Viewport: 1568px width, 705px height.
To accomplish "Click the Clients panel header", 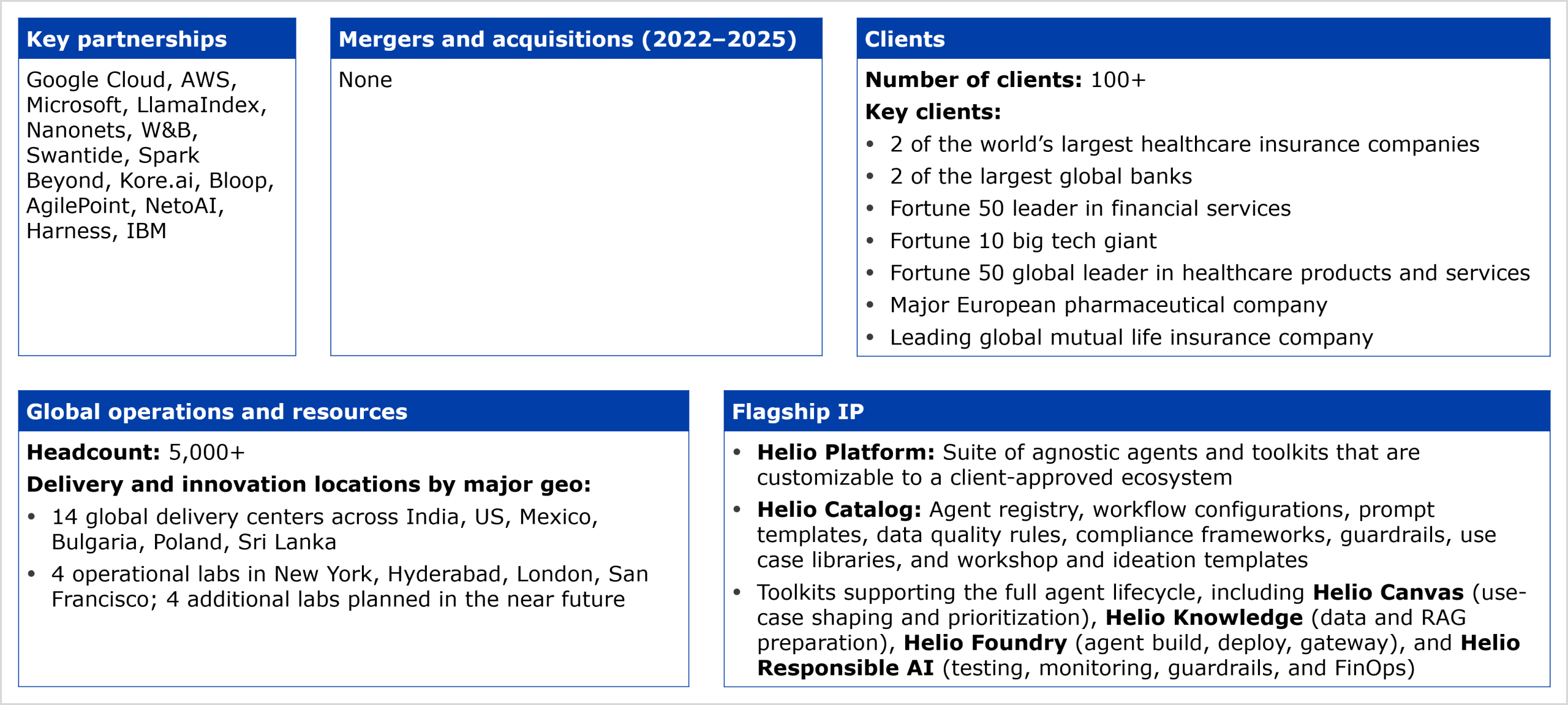I will click(904, 39).
